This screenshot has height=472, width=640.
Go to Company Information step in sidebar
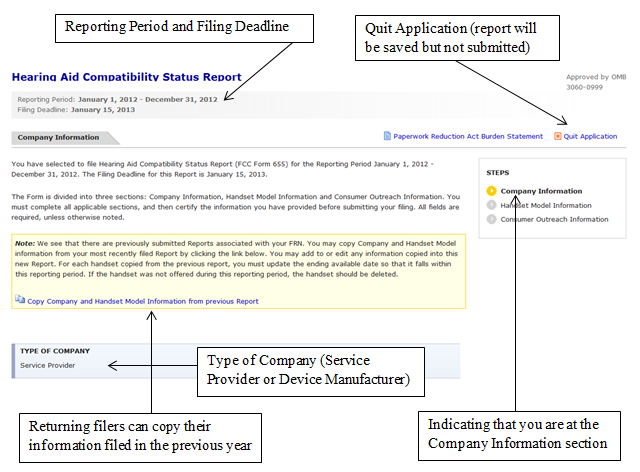coord(541,191)
